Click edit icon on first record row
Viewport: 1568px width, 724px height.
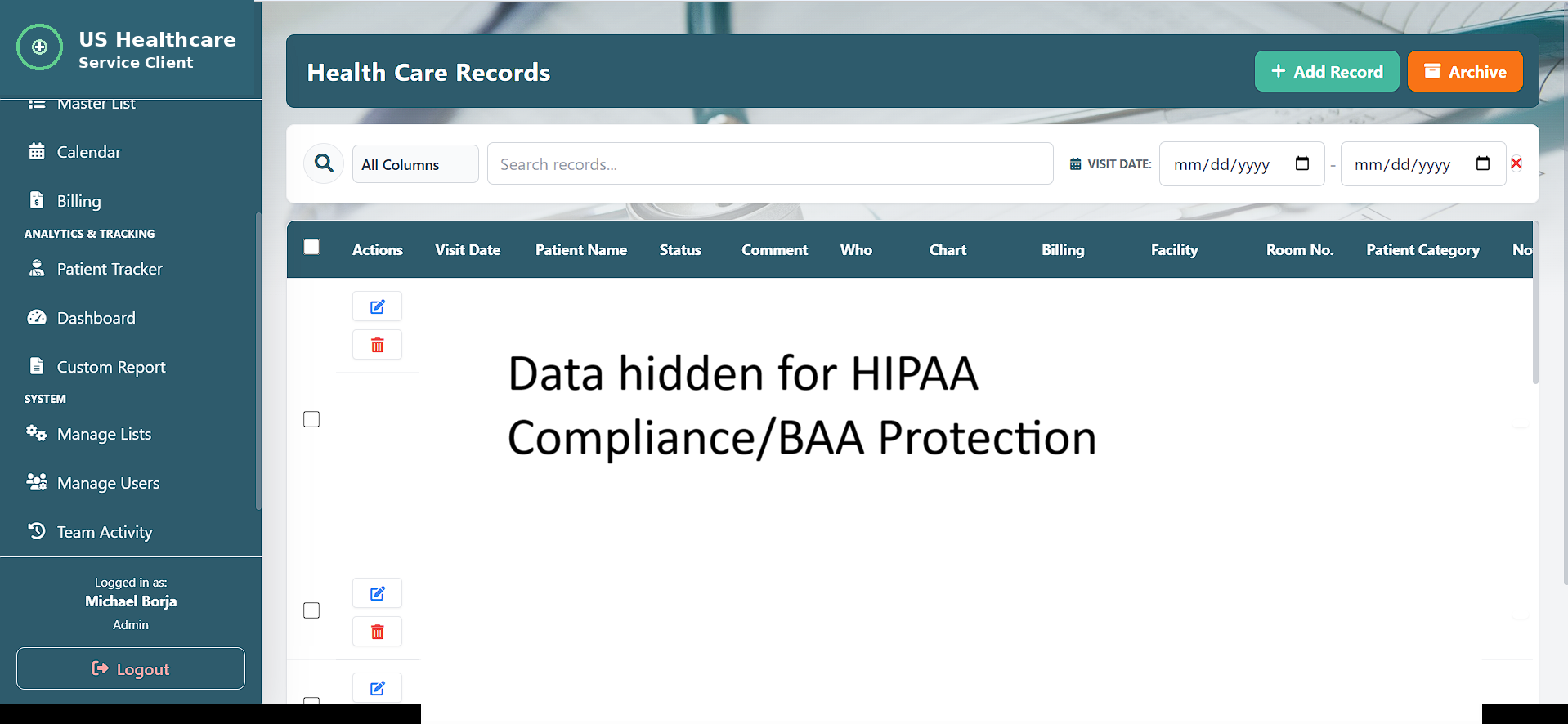(377, 306)
